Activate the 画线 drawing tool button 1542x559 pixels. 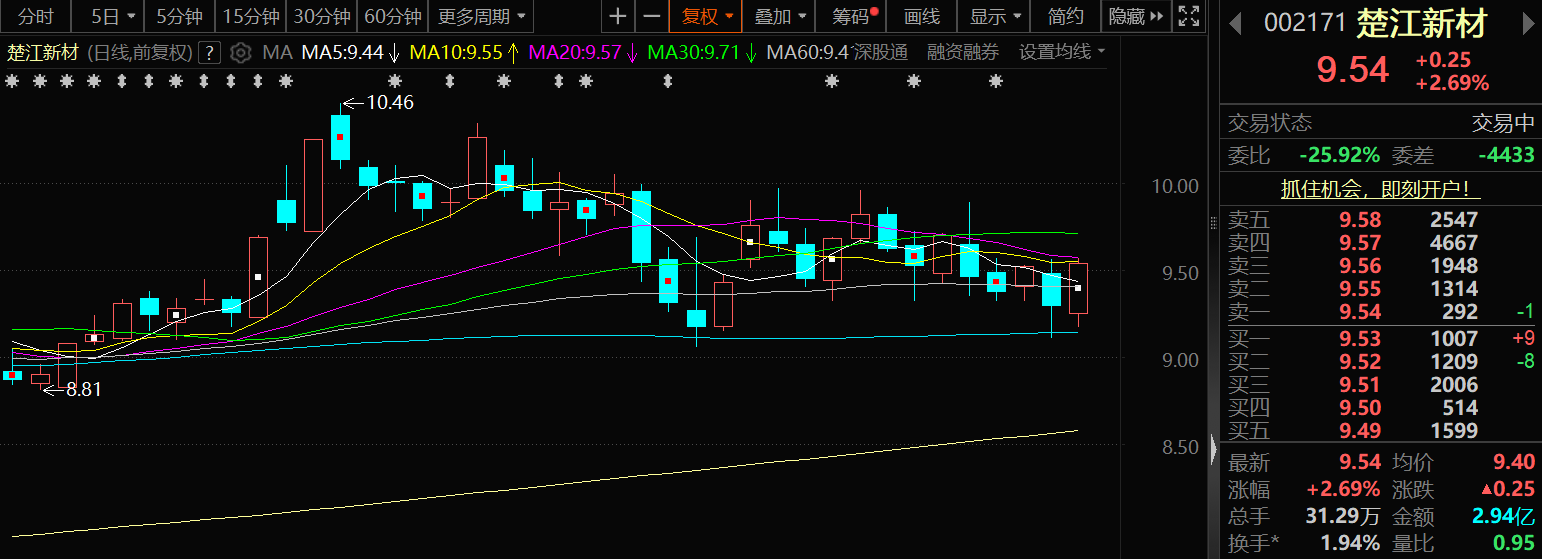coord(921,16)
